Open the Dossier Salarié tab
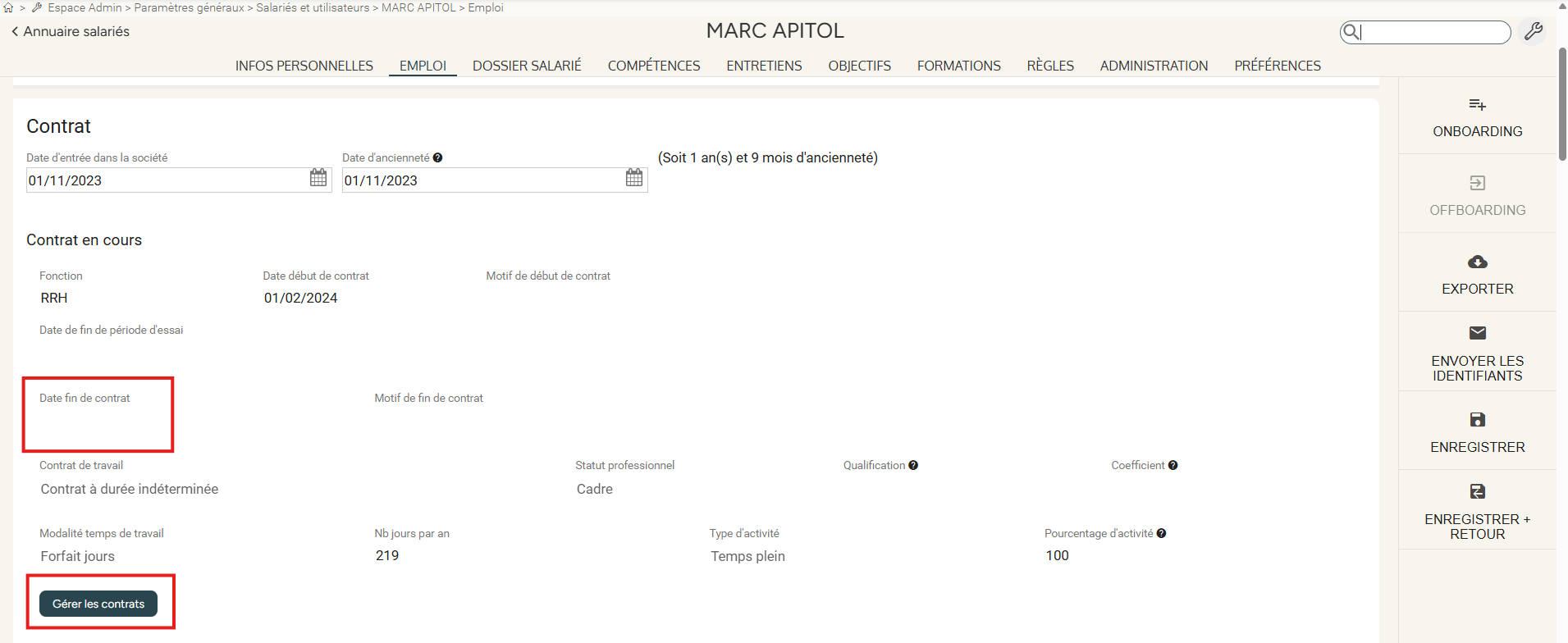This screenshot has width=1568, height=643. coord(527,66)
